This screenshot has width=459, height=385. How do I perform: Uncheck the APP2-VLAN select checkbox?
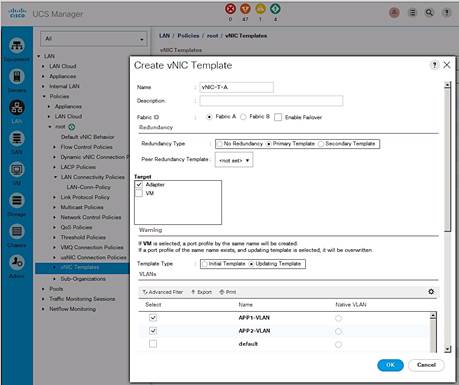(x=153, y=331)
